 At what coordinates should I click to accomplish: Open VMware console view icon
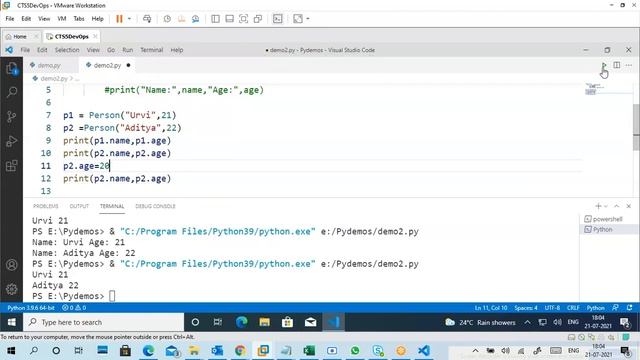point(278,19)
